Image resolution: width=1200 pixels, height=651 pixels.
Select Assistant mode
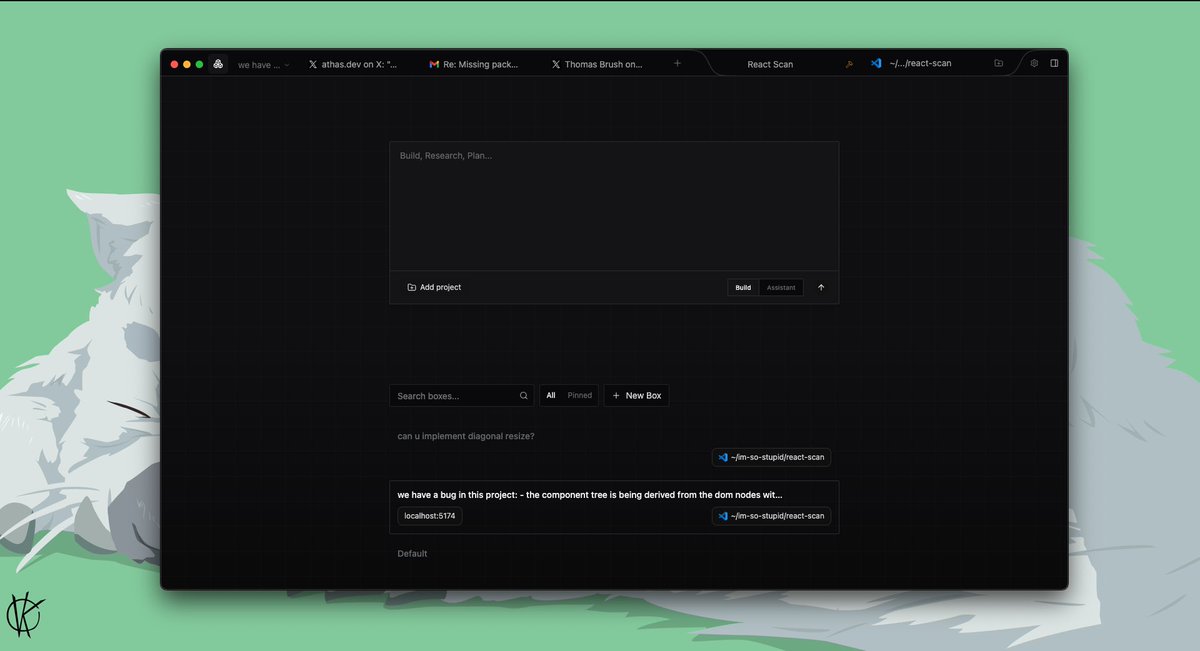coord(781,288)
